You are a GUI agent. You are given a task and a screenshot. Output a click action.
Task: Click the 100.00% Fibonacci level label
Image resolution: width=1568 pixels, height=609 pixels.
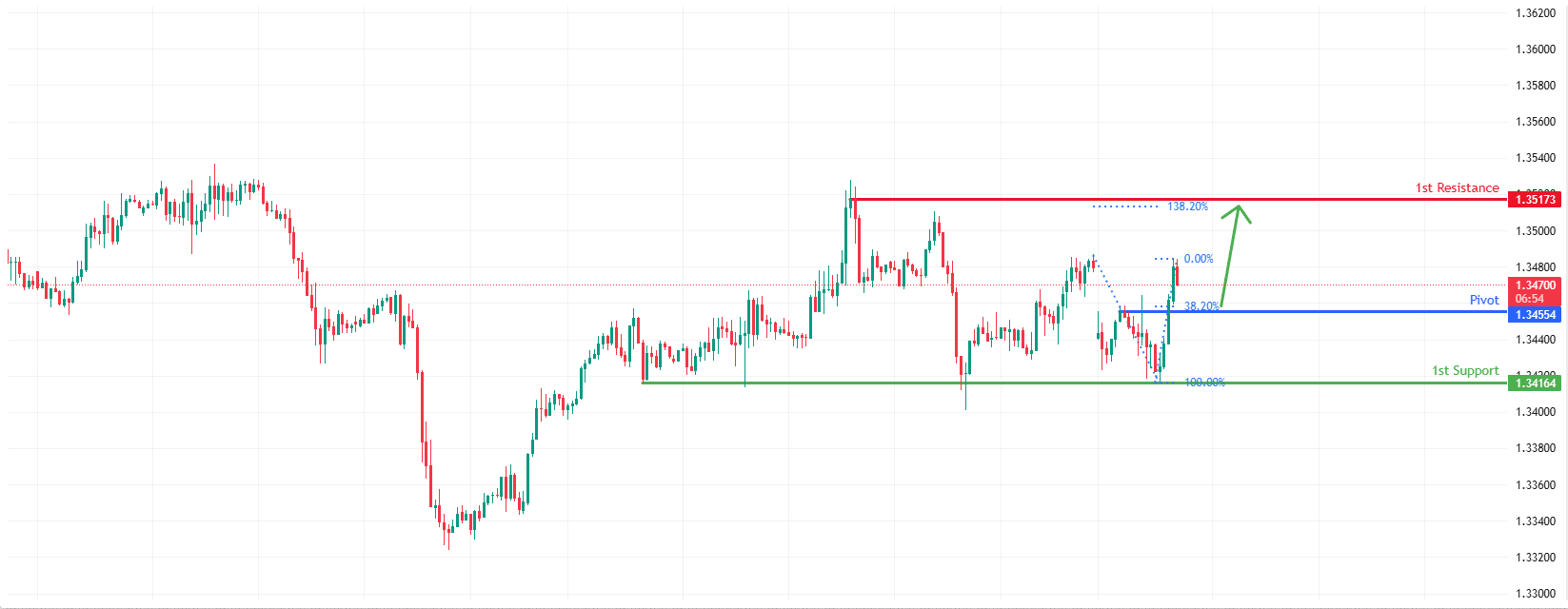1204,383
